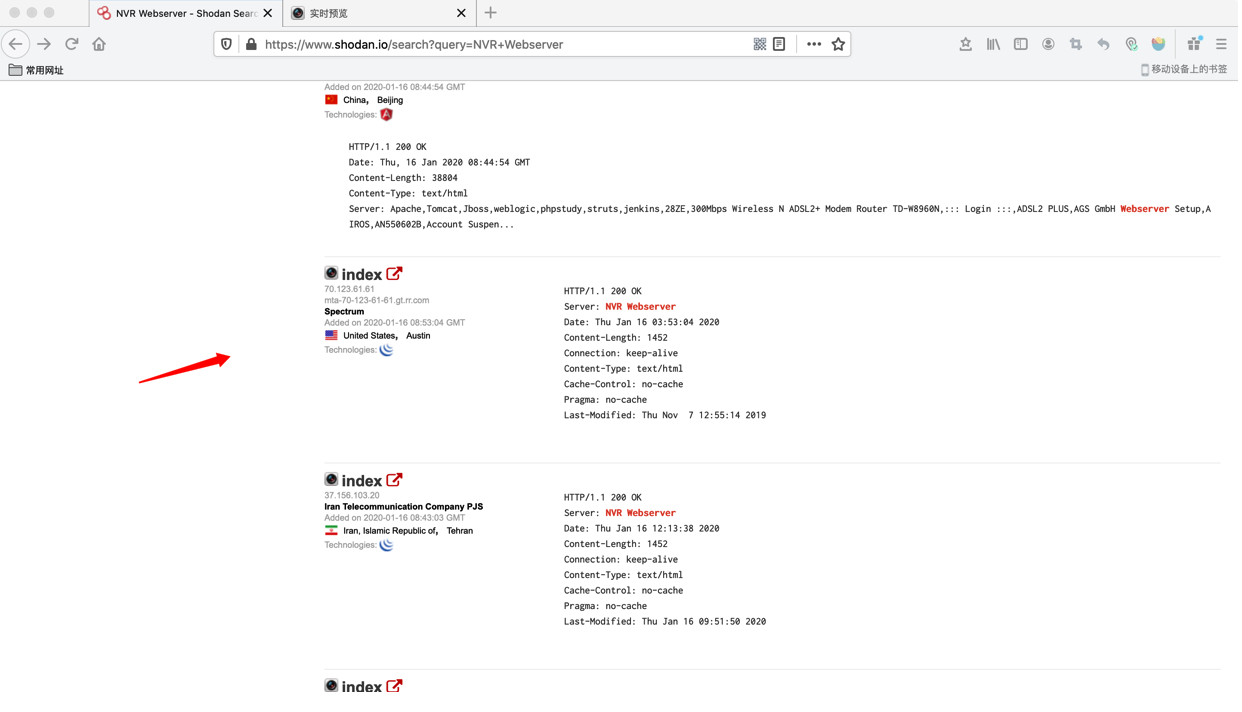Toggle the sidebar panel icon
1242x712 pixels.
1021,44
